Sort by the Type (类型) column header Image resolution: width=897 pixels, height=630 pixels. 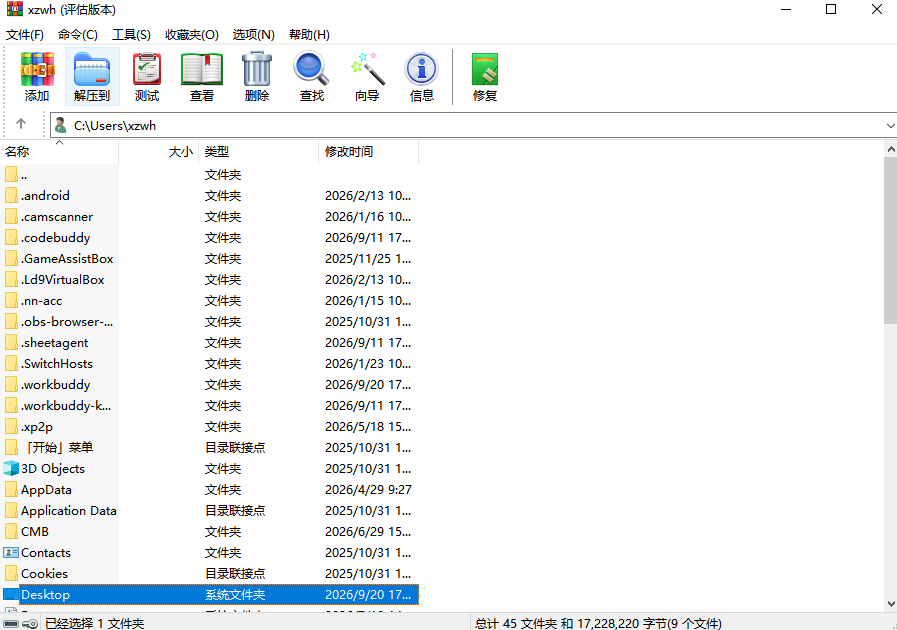258,152
